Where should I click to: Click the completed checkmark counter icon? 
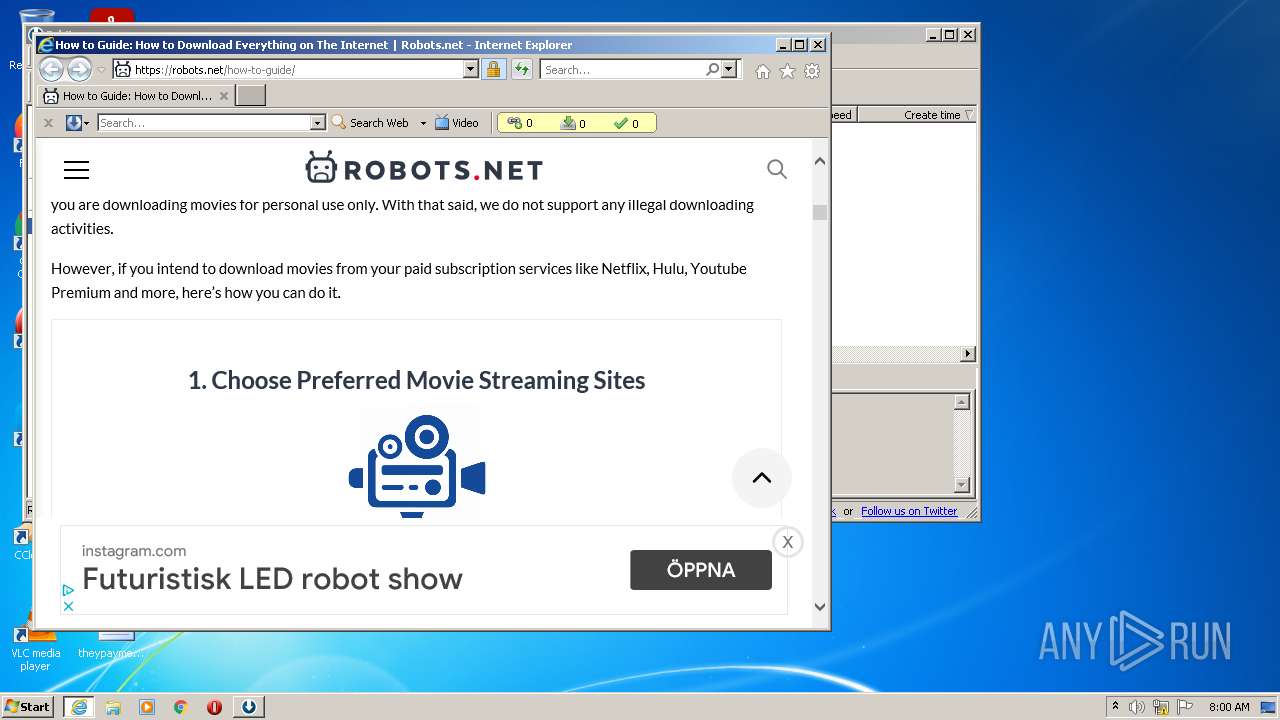621,123
